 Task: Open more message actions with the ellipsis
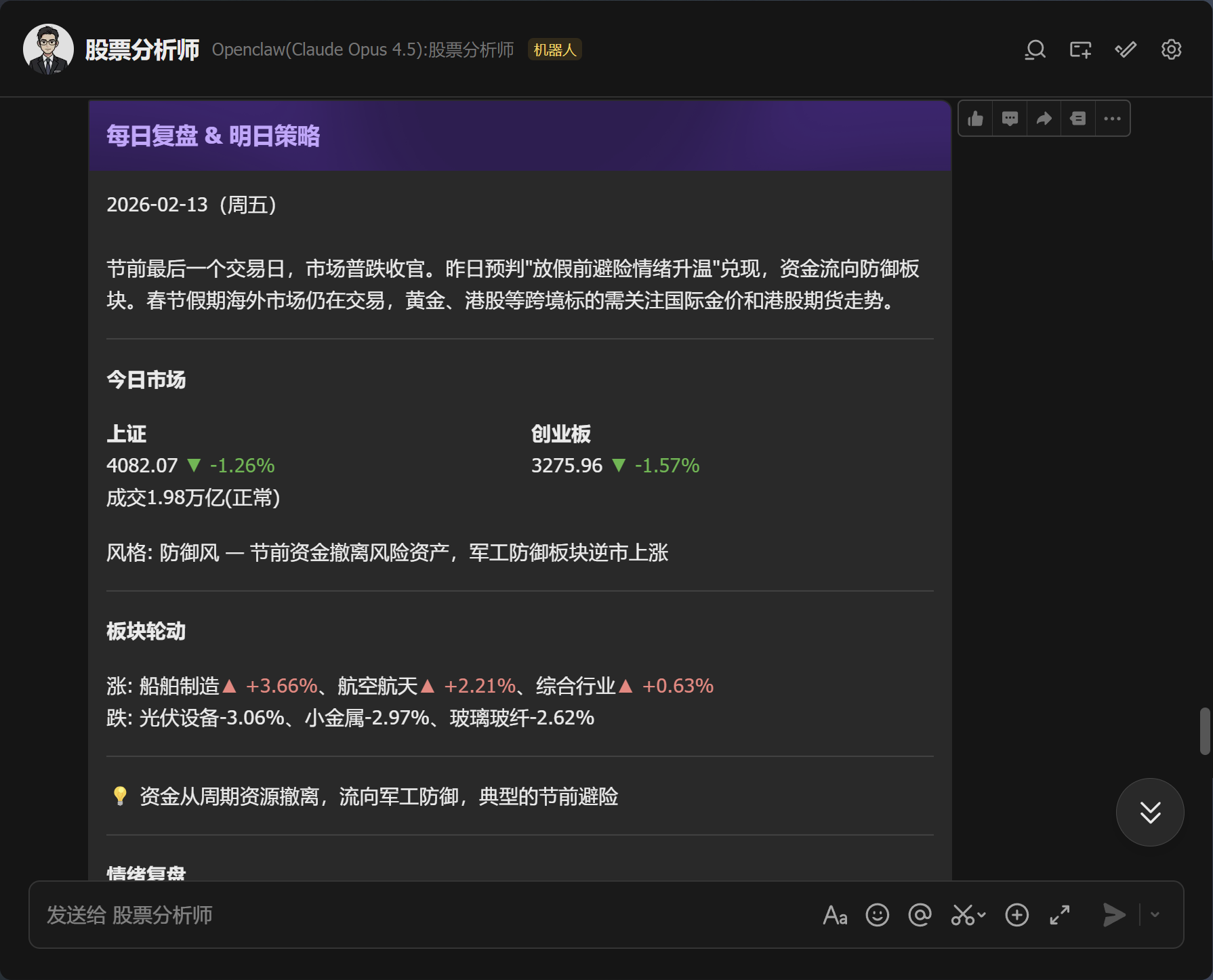tap(1112, 118)
